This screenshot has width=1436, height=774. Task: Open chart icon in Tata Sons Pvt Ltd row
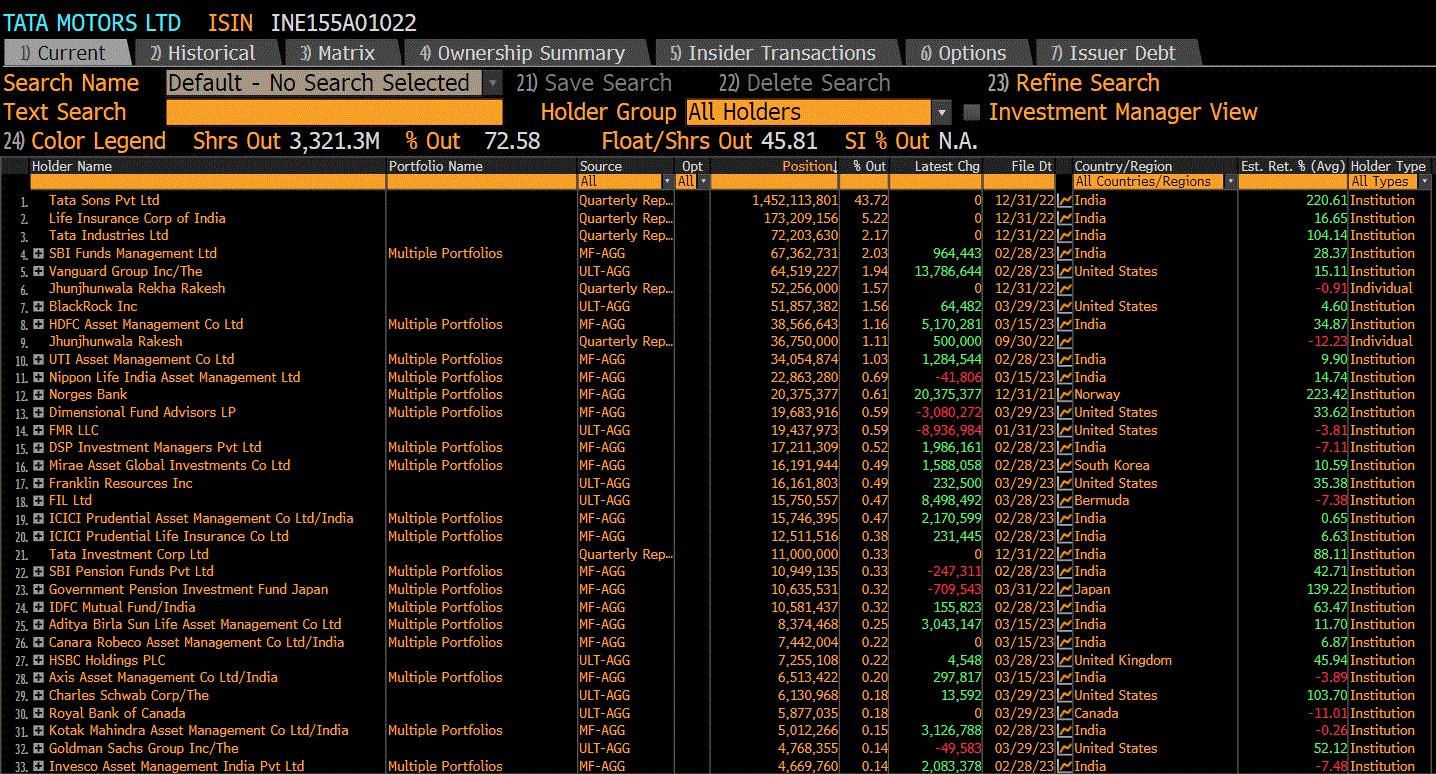1065,201
